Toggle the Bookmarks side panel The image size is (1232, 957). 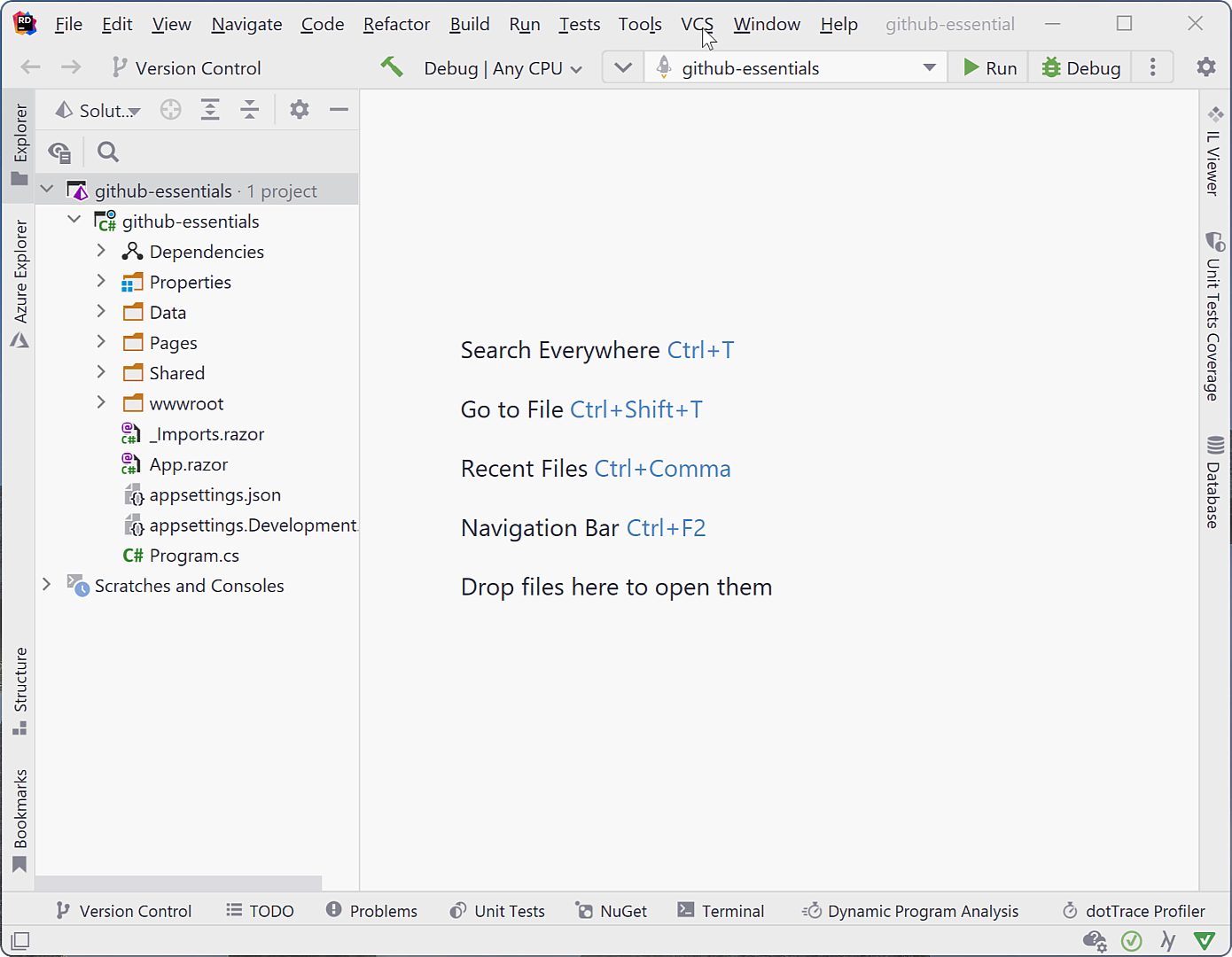point(19,821)
